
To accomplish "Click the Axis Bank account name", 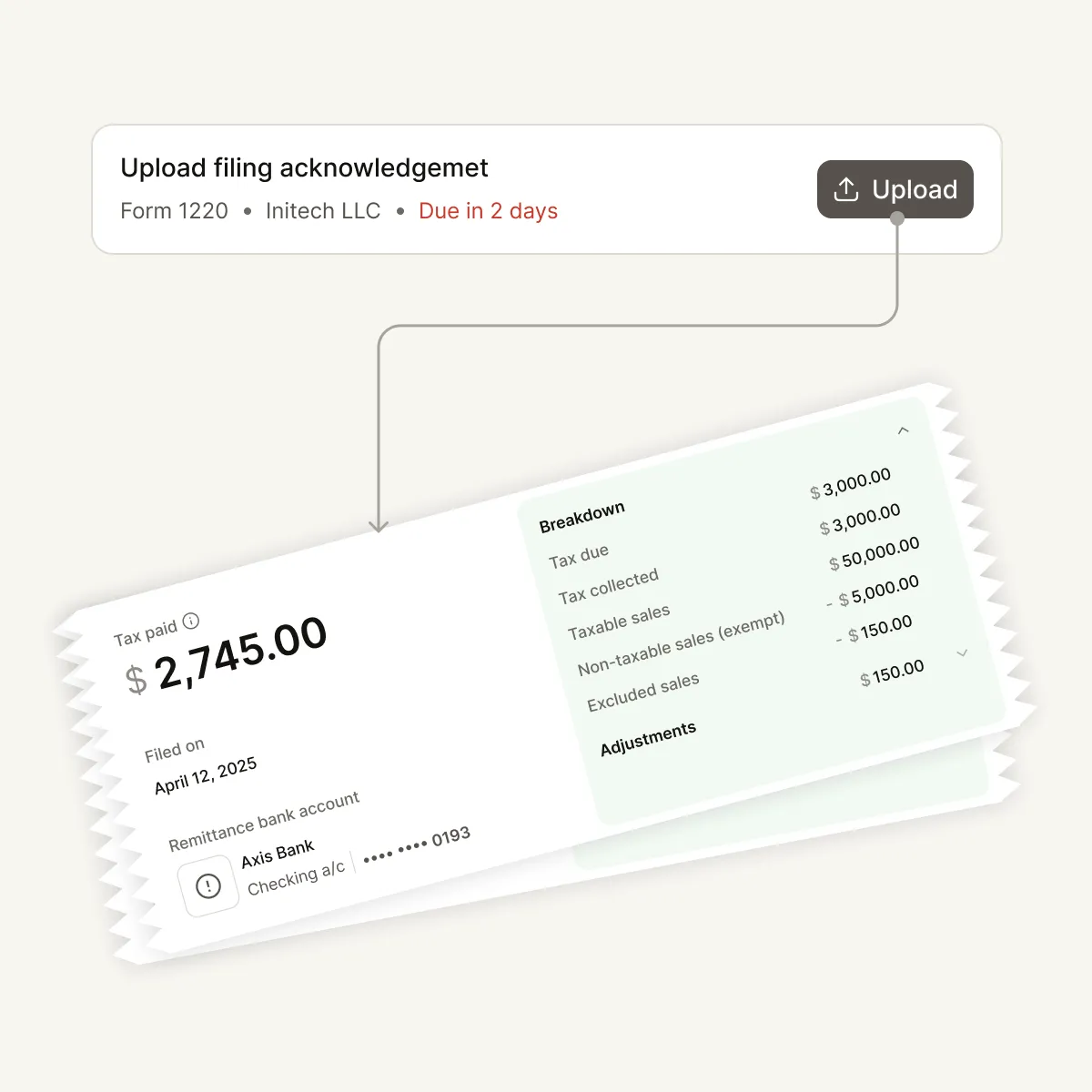I will (x=278, y=854).
